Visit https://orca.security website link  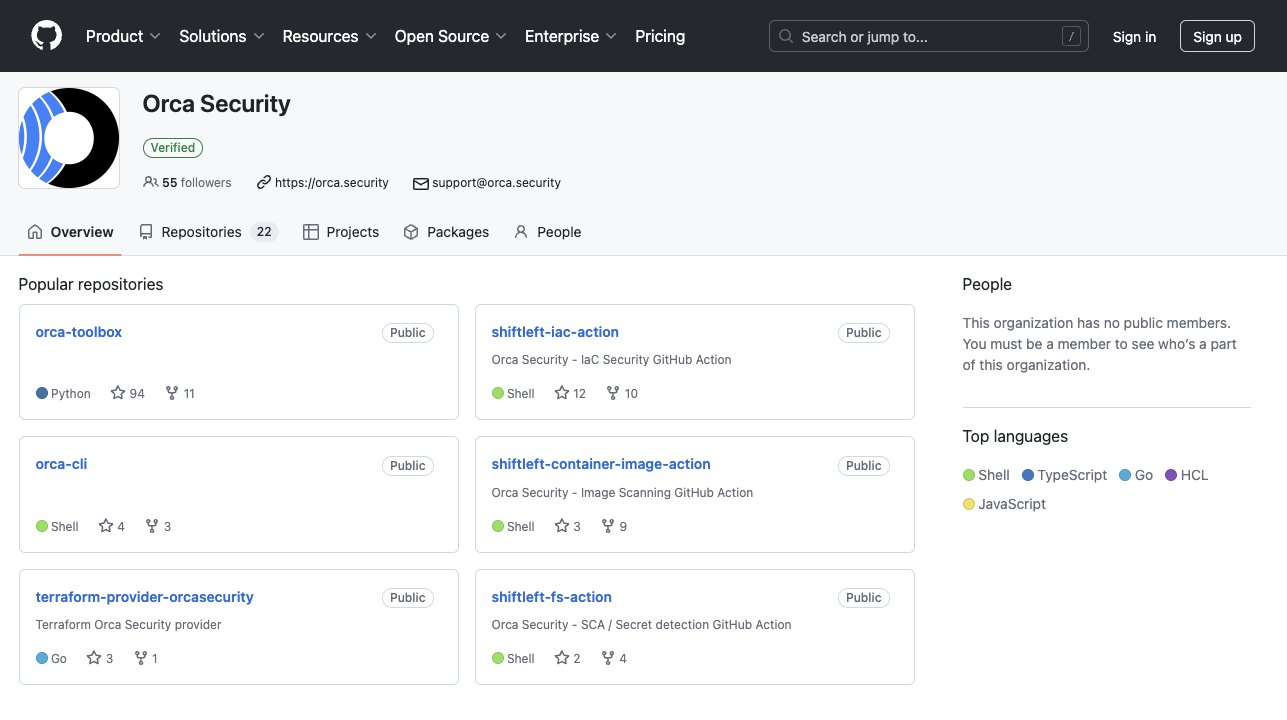click(331, 183)
